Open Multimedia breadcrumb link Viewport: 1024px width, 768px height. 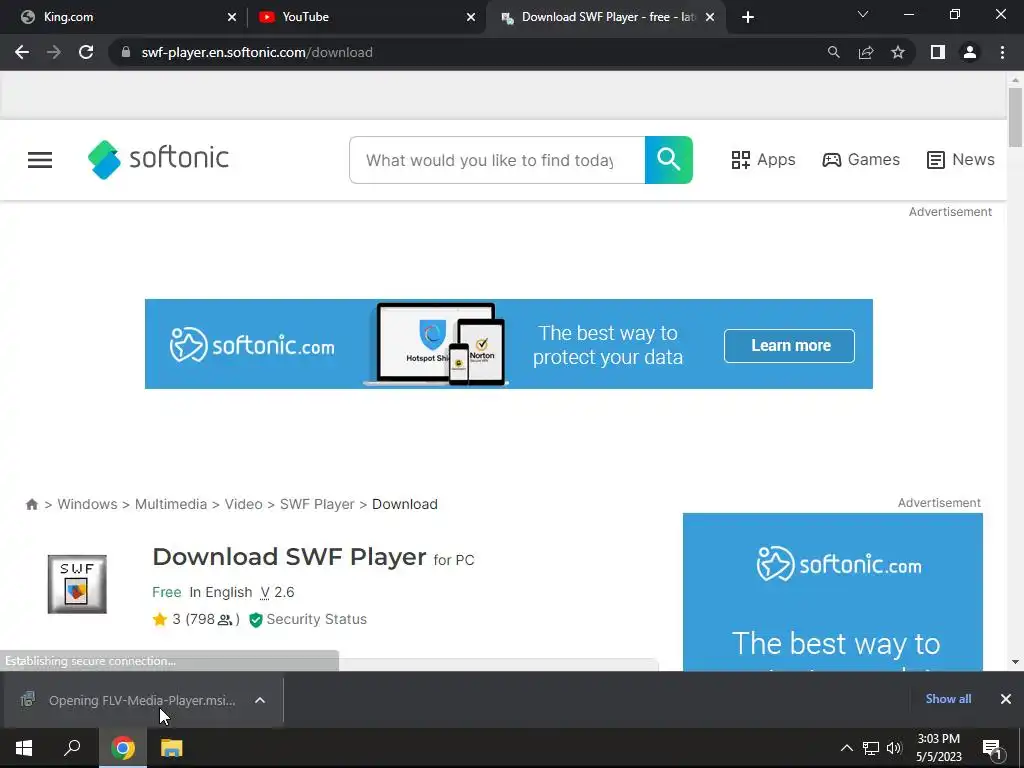click(170, 504)
